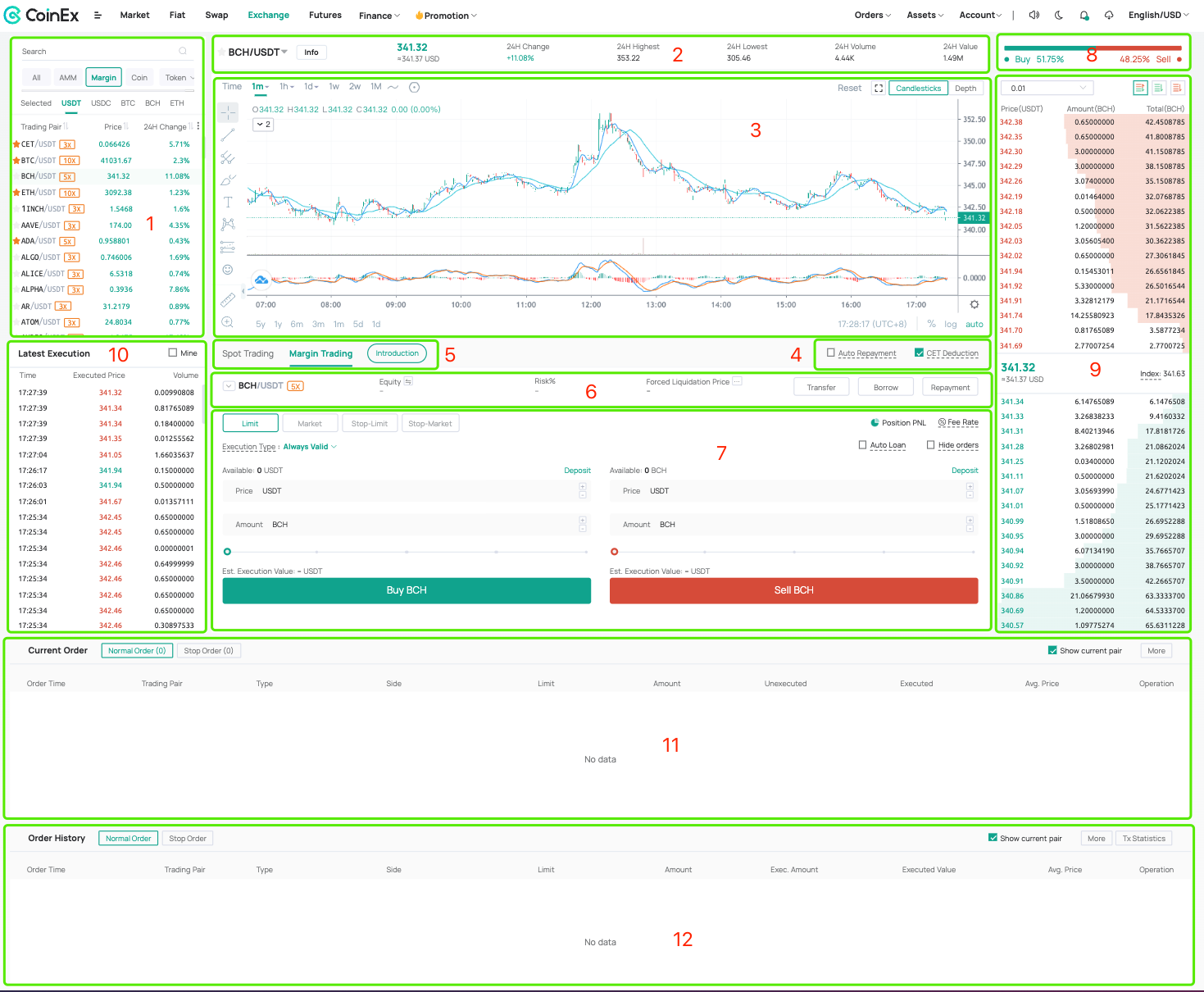Open the notifications bell
Viewport: 1204px width, 992px height.
pyautogui.click(x=1084, y=15)
